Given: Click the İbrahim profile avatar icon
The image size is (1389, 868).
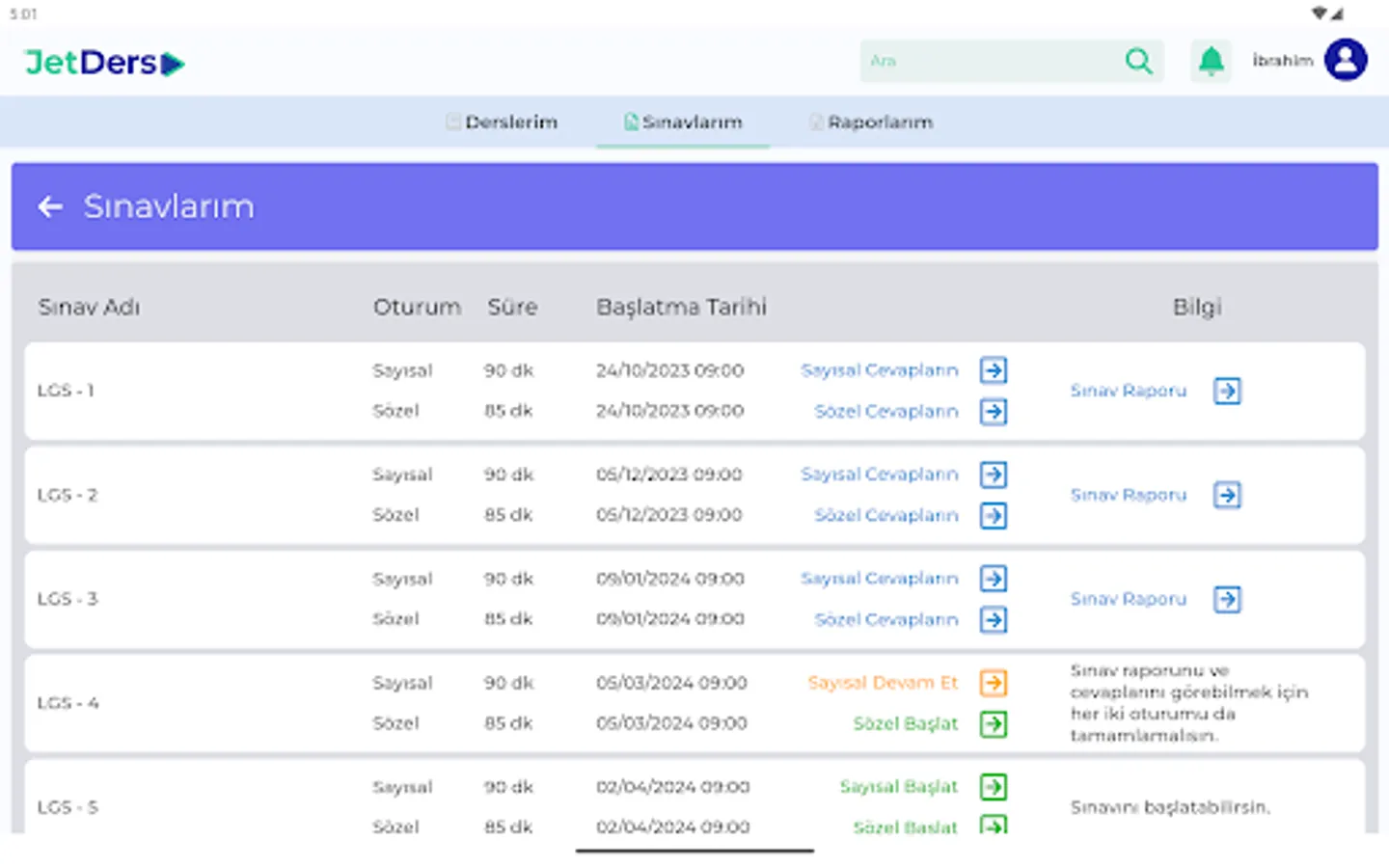Looking at the screenshot, I should pos(1347,60).
